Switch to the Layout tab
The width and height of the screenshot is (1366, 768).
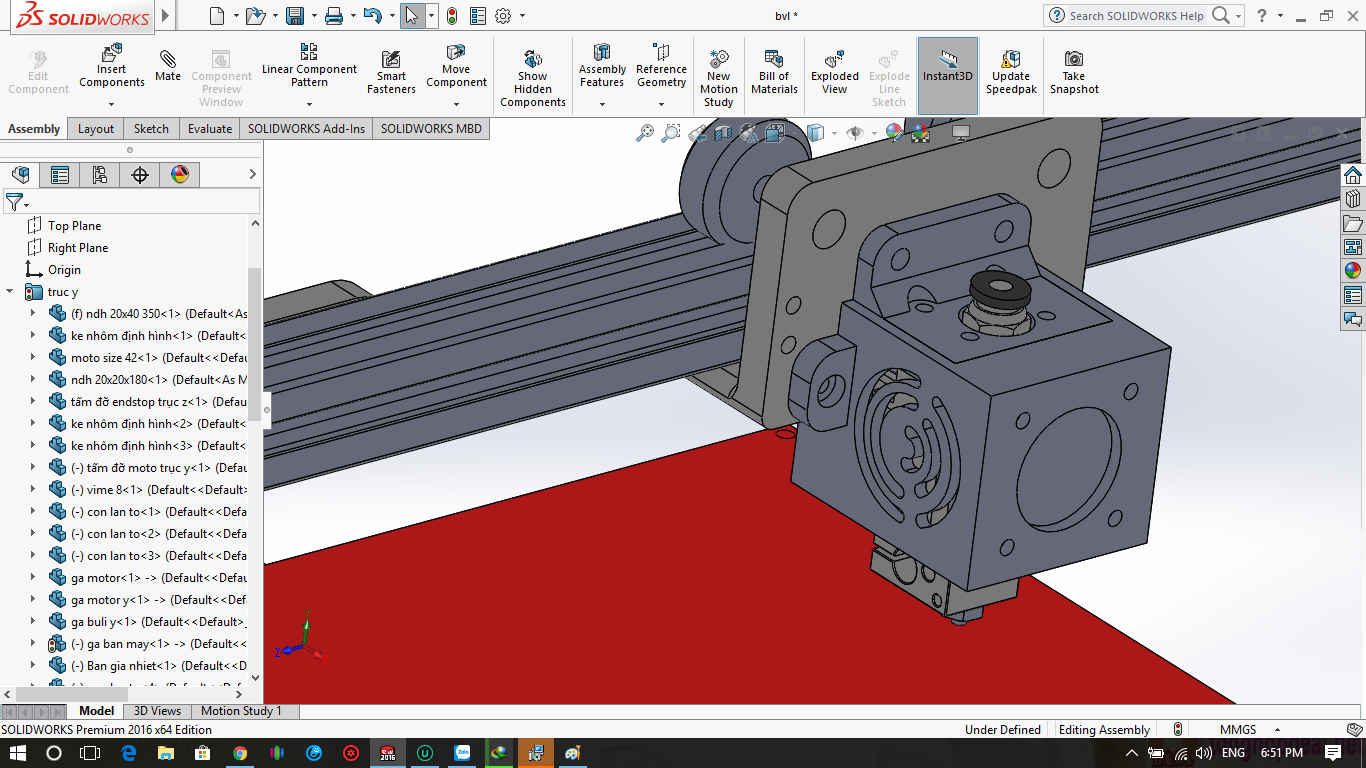coord(96,129)
